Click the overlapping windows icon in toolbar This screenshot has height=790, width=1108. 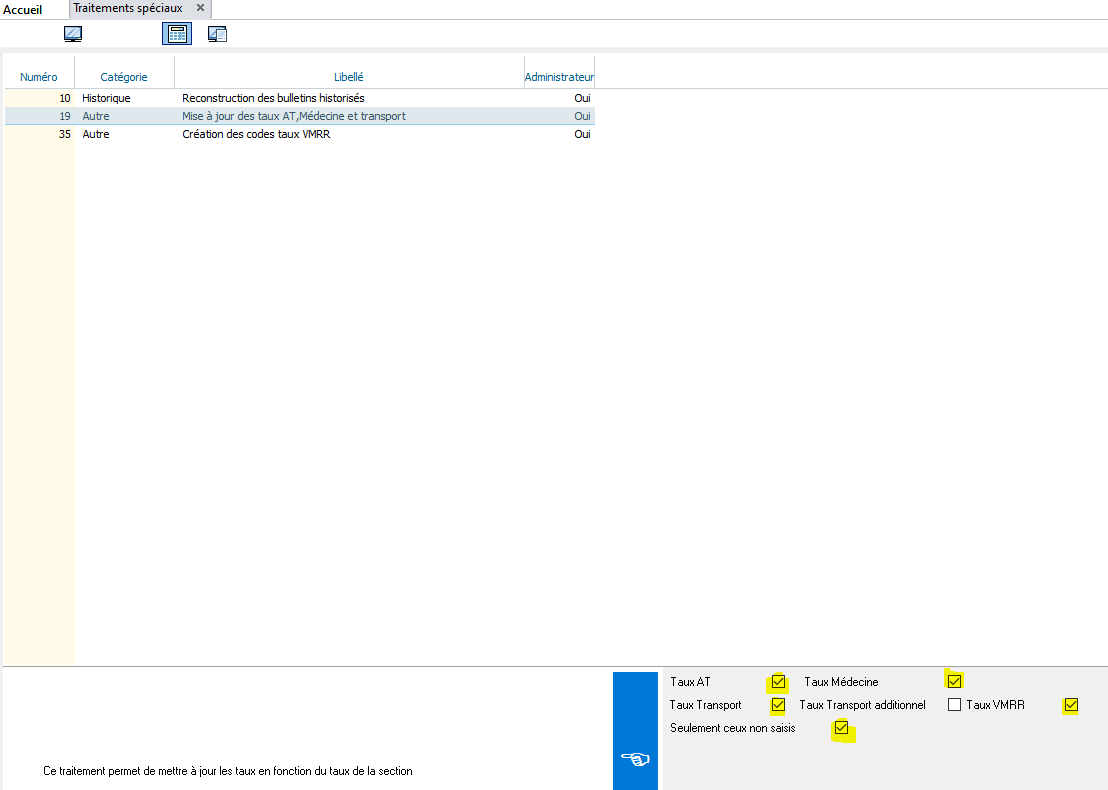pyautogui.click(x=218, y=34)
